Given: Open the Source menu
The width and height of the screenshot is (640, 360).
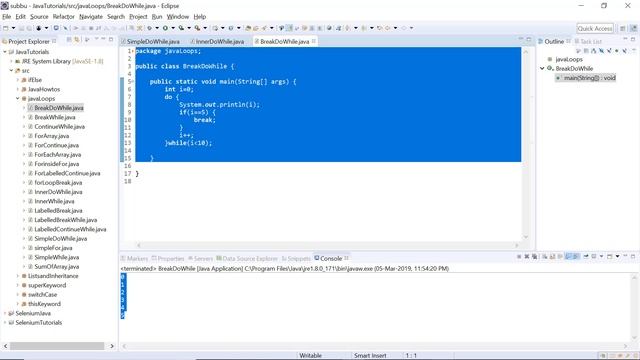Looking at the screenshot, I should (39, 17).
